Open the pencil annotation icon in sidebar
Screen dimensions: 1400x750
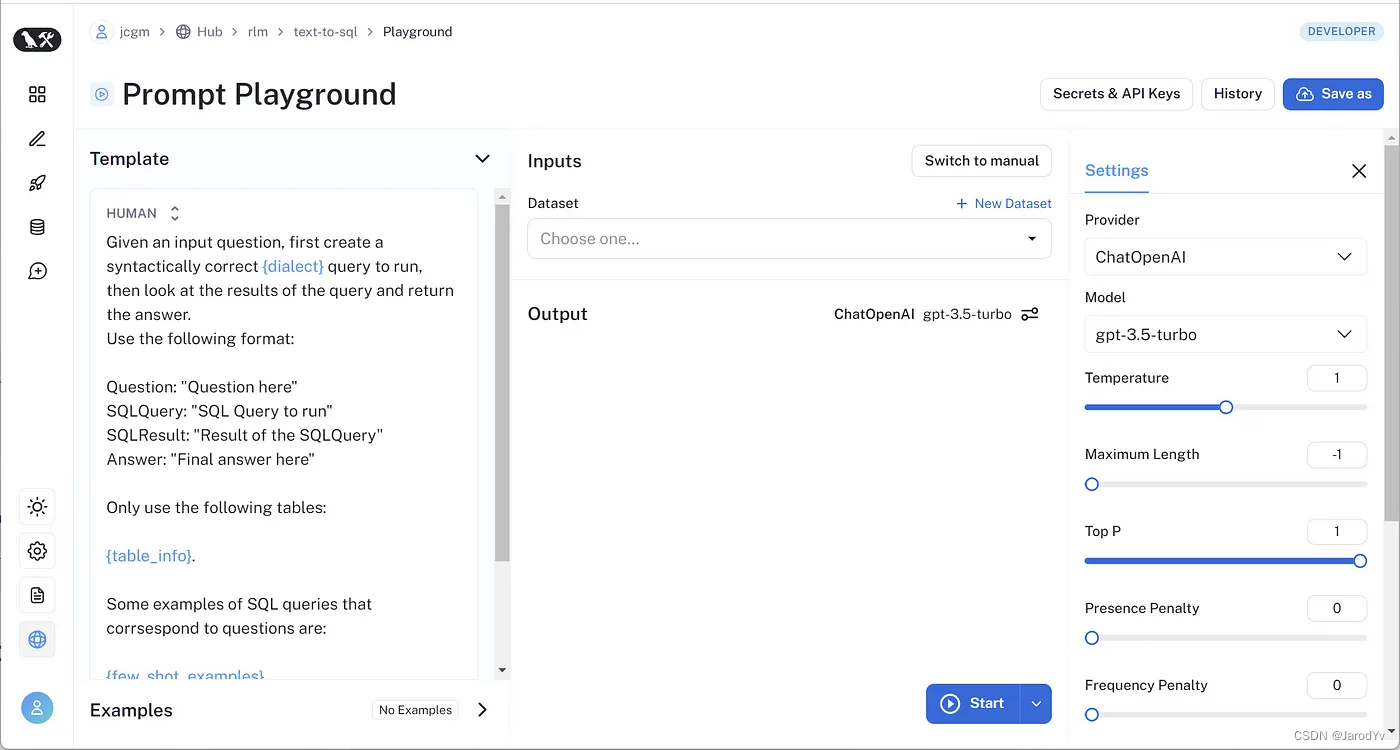[37, 139]
